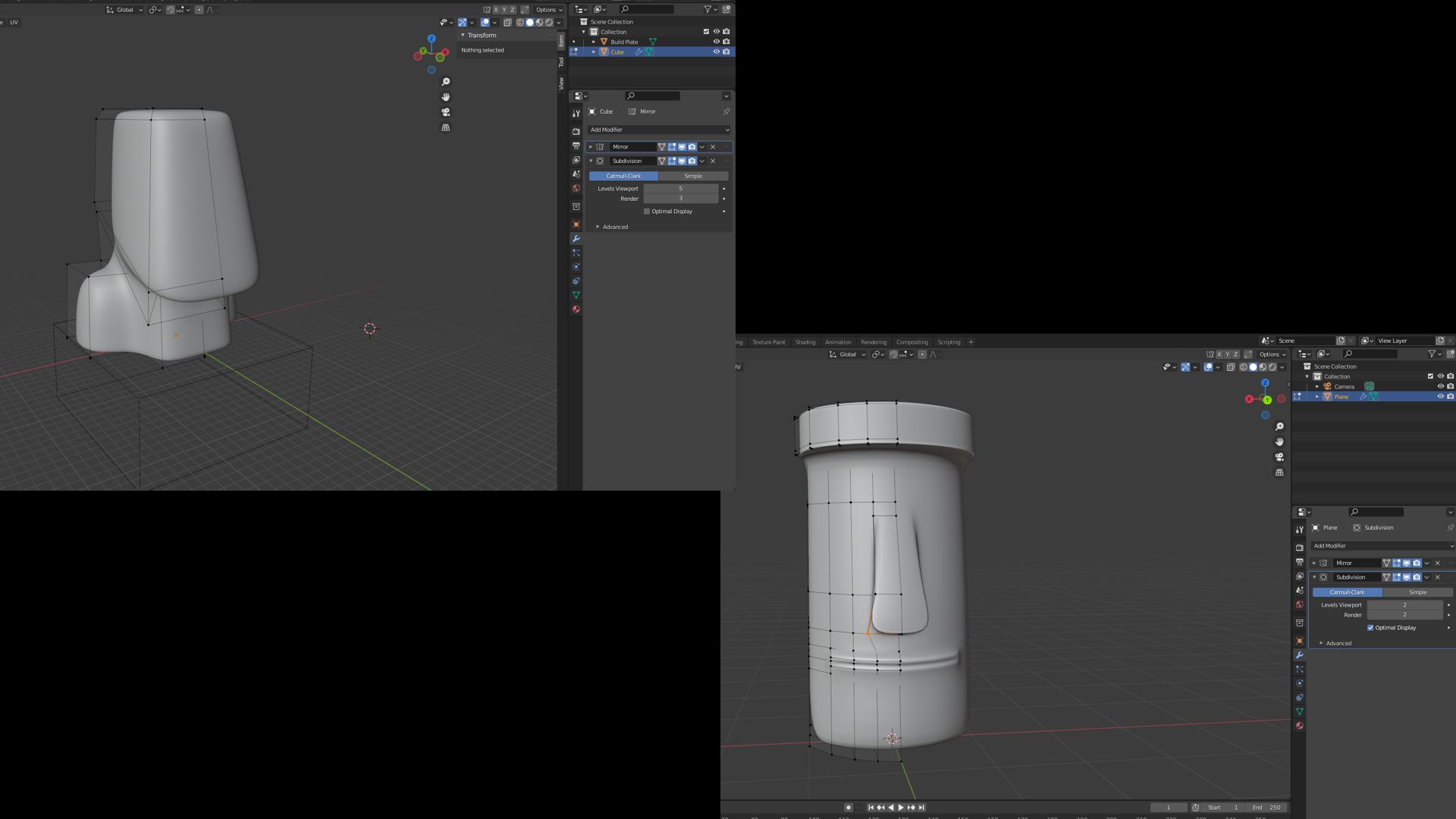Click zoom magnifier icon in Plane window viewport

(1279, 427)
